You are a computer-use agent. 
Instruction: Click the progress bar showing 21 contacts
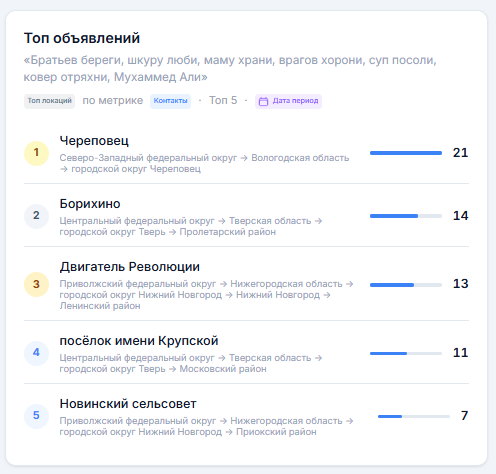click(406, 153)
